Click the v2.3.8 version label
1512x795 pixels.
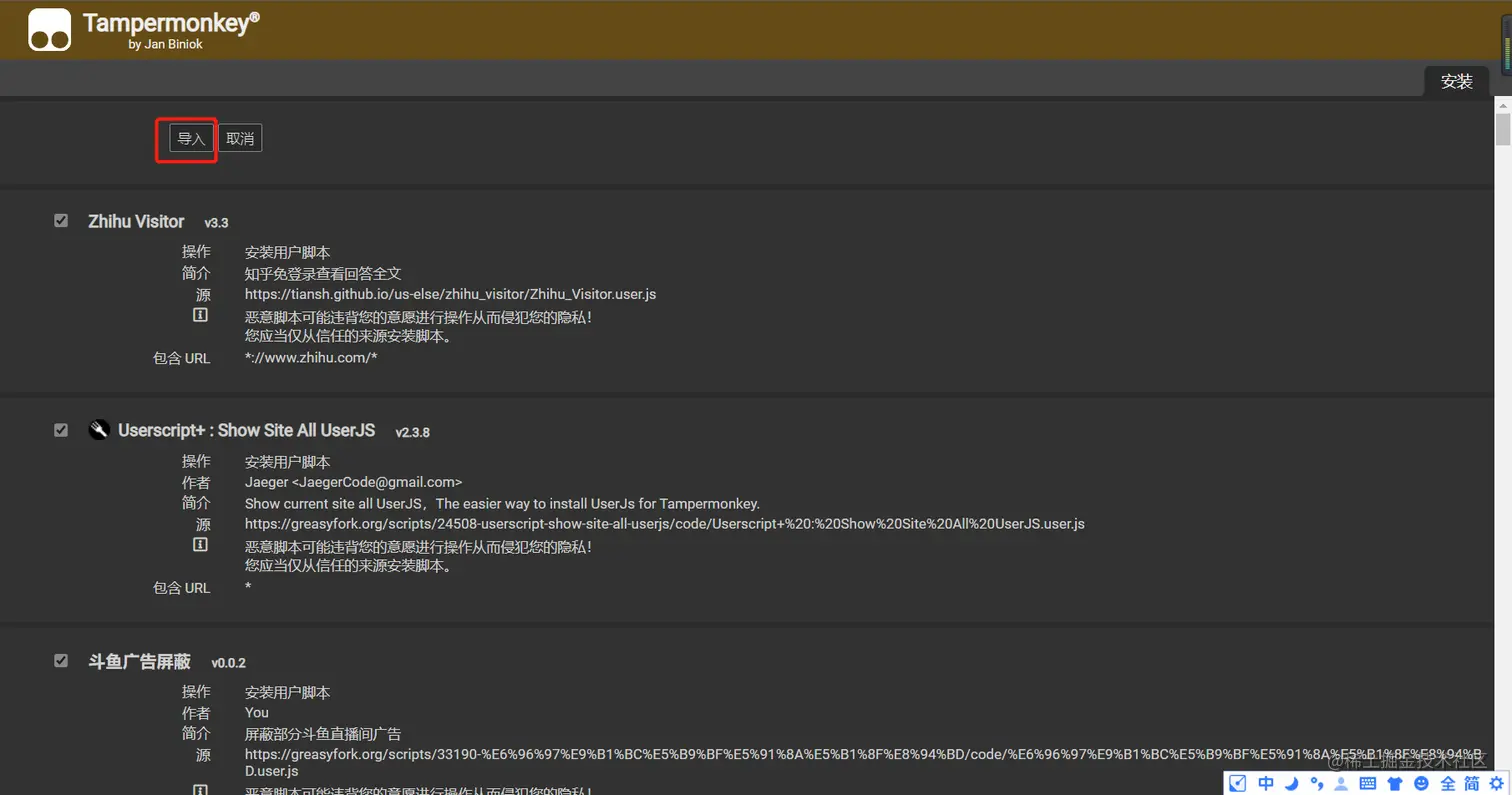(x=412, y=433)
